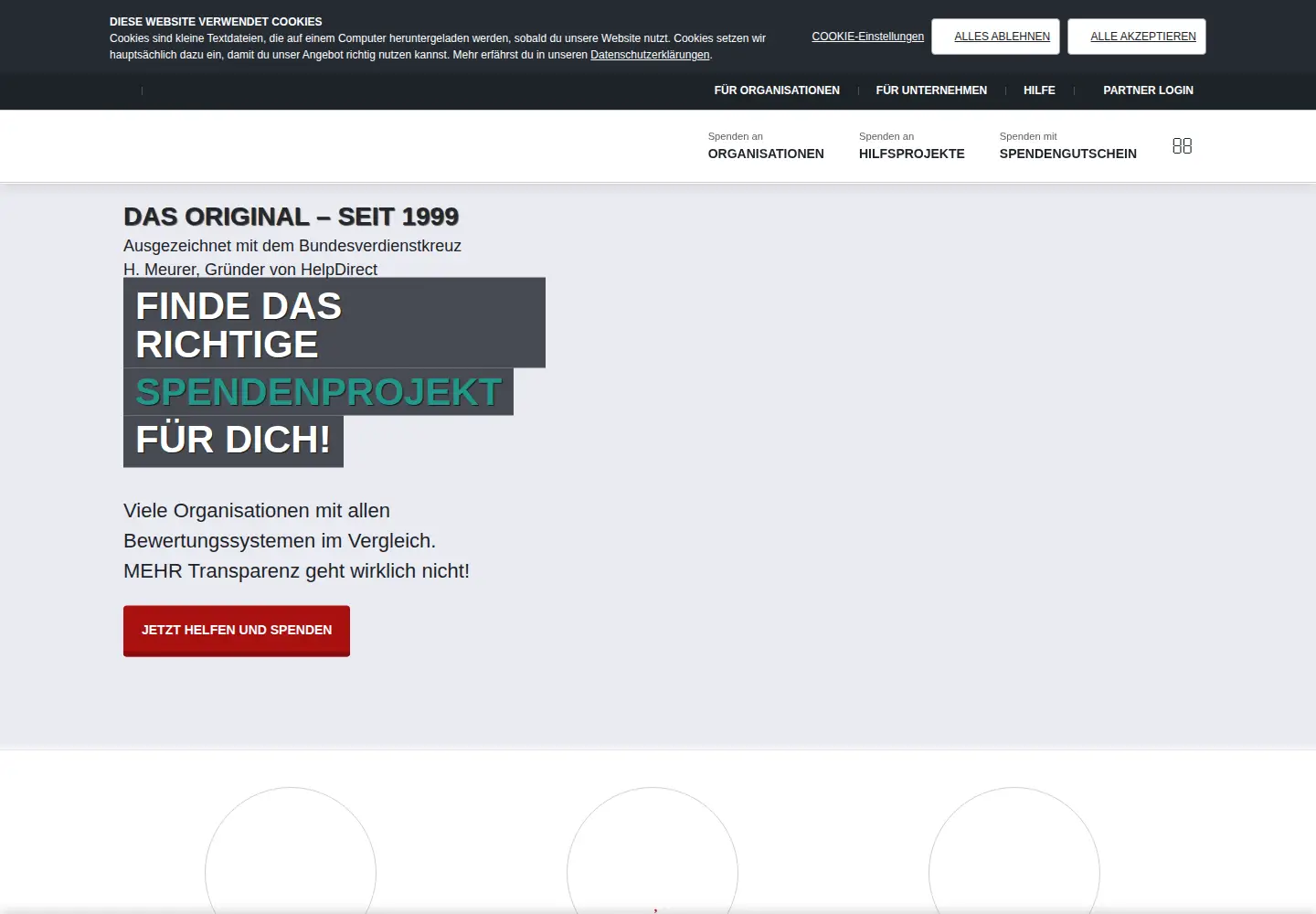
Task: Click ALLES ABLEHNEN cookie button
Action: coord(995,37)
